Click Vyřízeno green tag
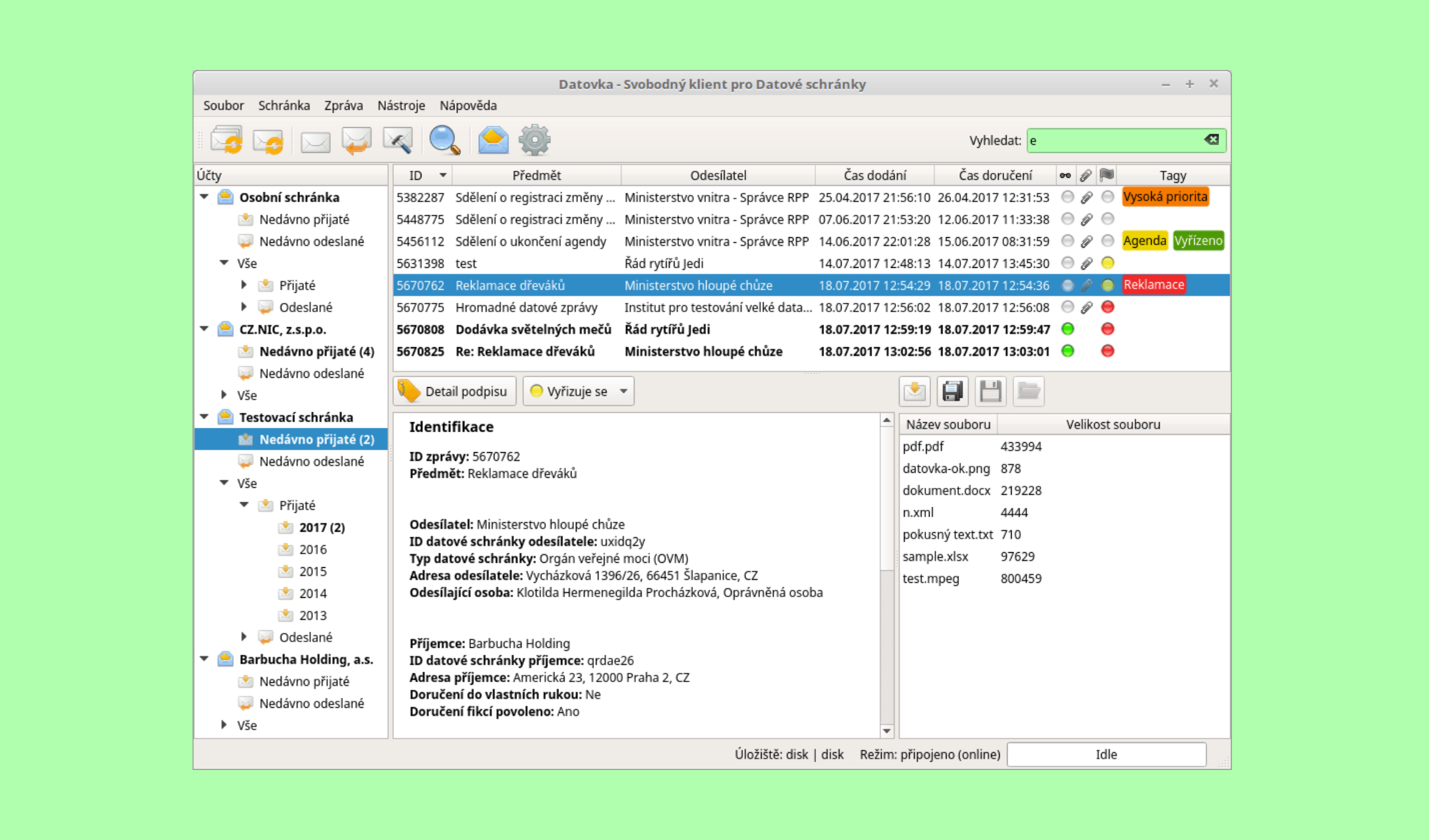Screen dimensions: 1429x840 (x=1198, y=241)
